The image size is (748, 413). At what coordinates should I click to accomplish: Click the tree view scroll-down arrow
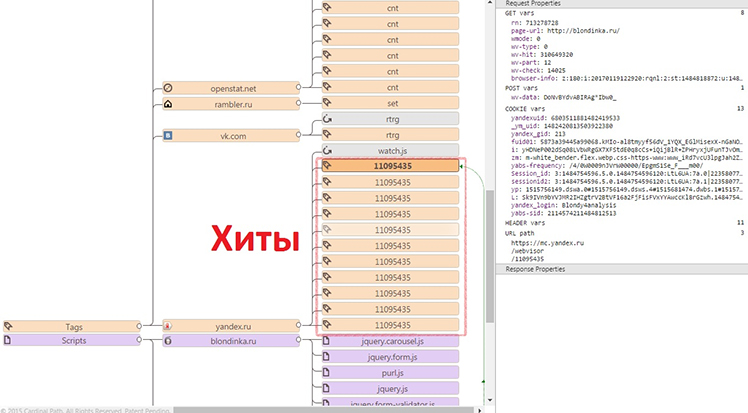(489, 401)
